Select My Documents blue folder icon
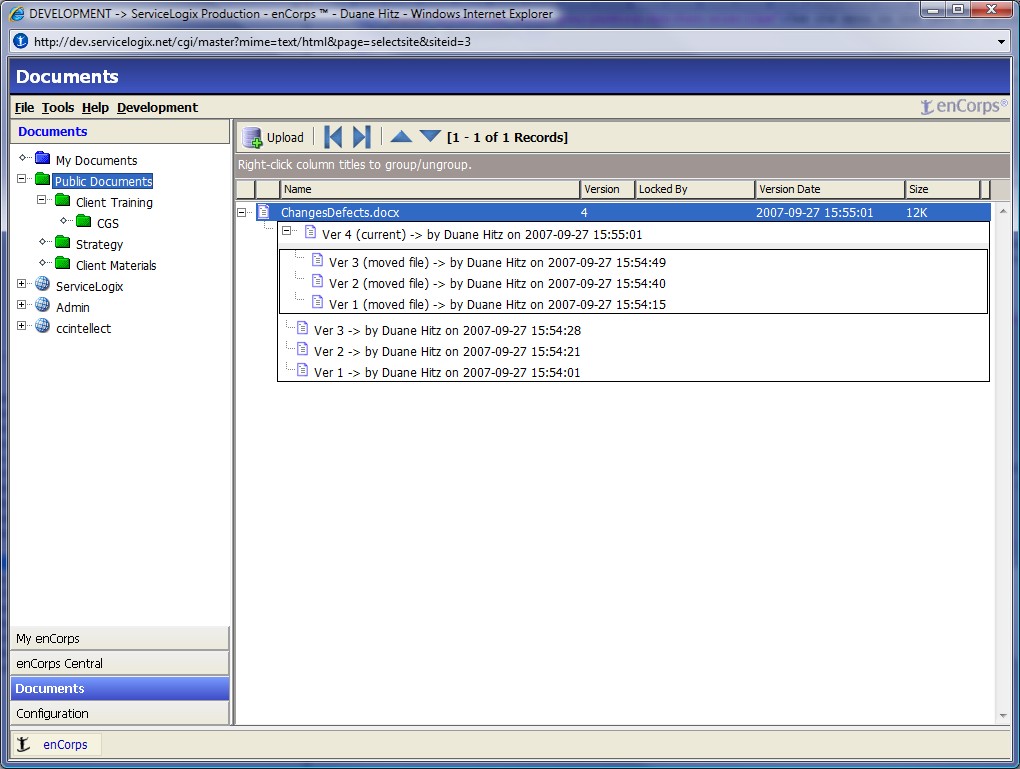 tap(43, 158)
